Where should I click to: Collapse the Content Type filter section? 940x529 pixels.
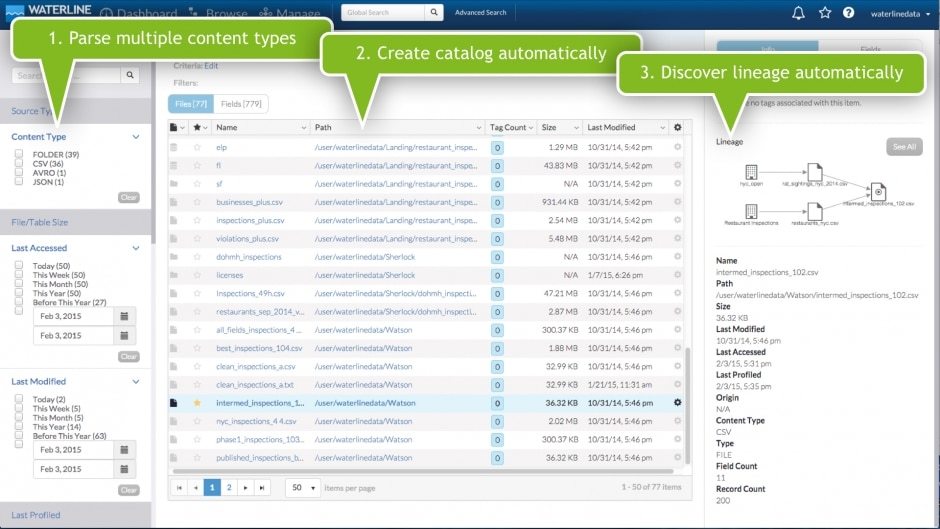[x=135, y=137]
